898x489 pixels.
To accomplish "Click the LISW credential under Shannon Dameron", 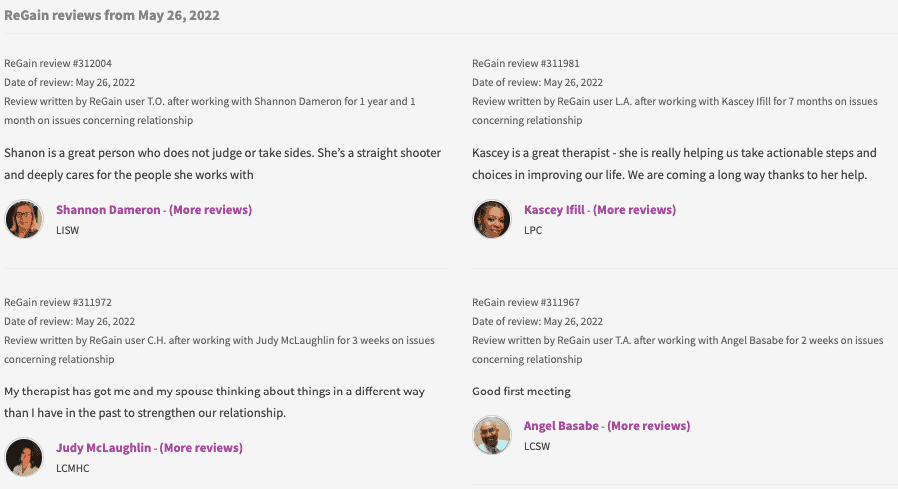I will (68, 230).
